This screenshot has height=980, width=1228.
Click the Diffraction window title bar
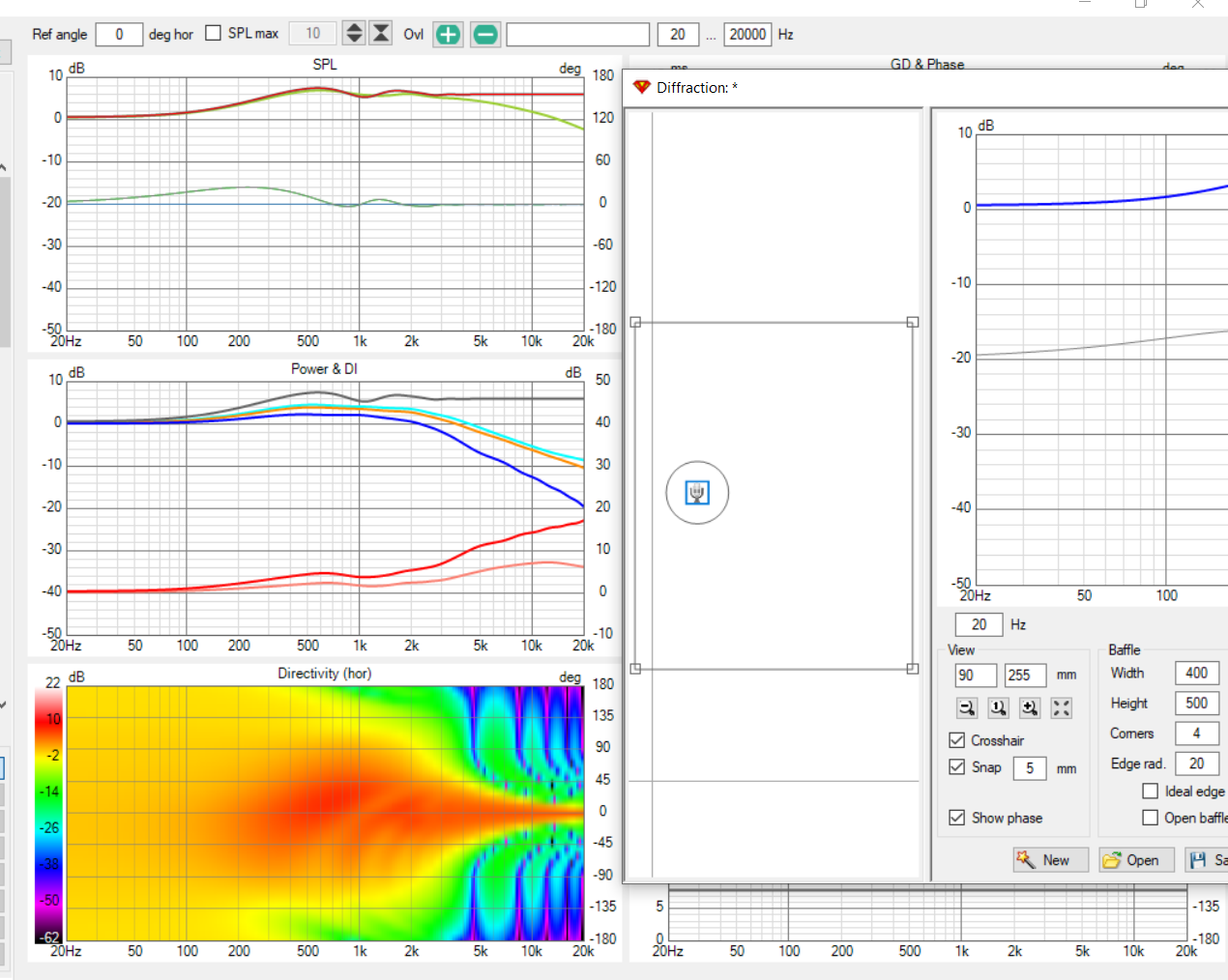925,87
